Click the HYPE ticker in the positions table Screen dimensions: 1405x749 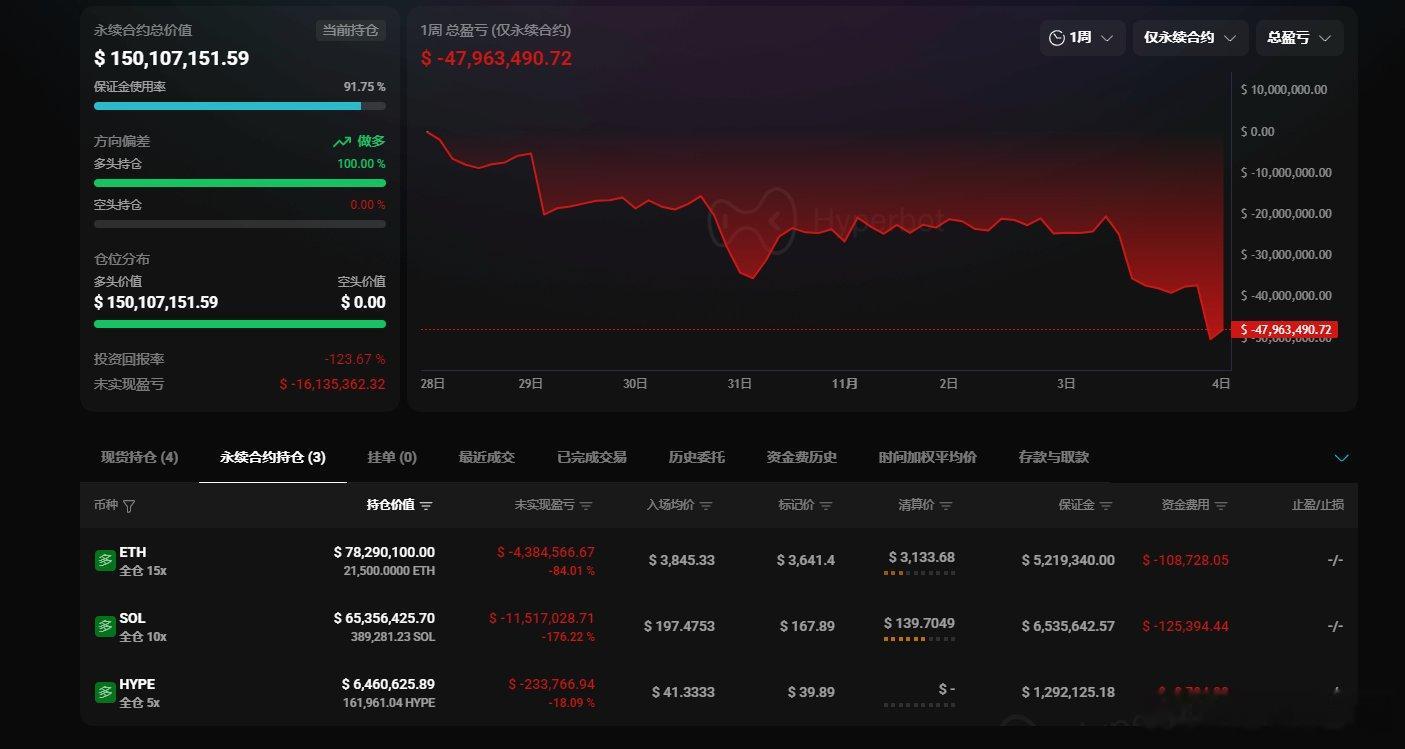coord(136,684)
